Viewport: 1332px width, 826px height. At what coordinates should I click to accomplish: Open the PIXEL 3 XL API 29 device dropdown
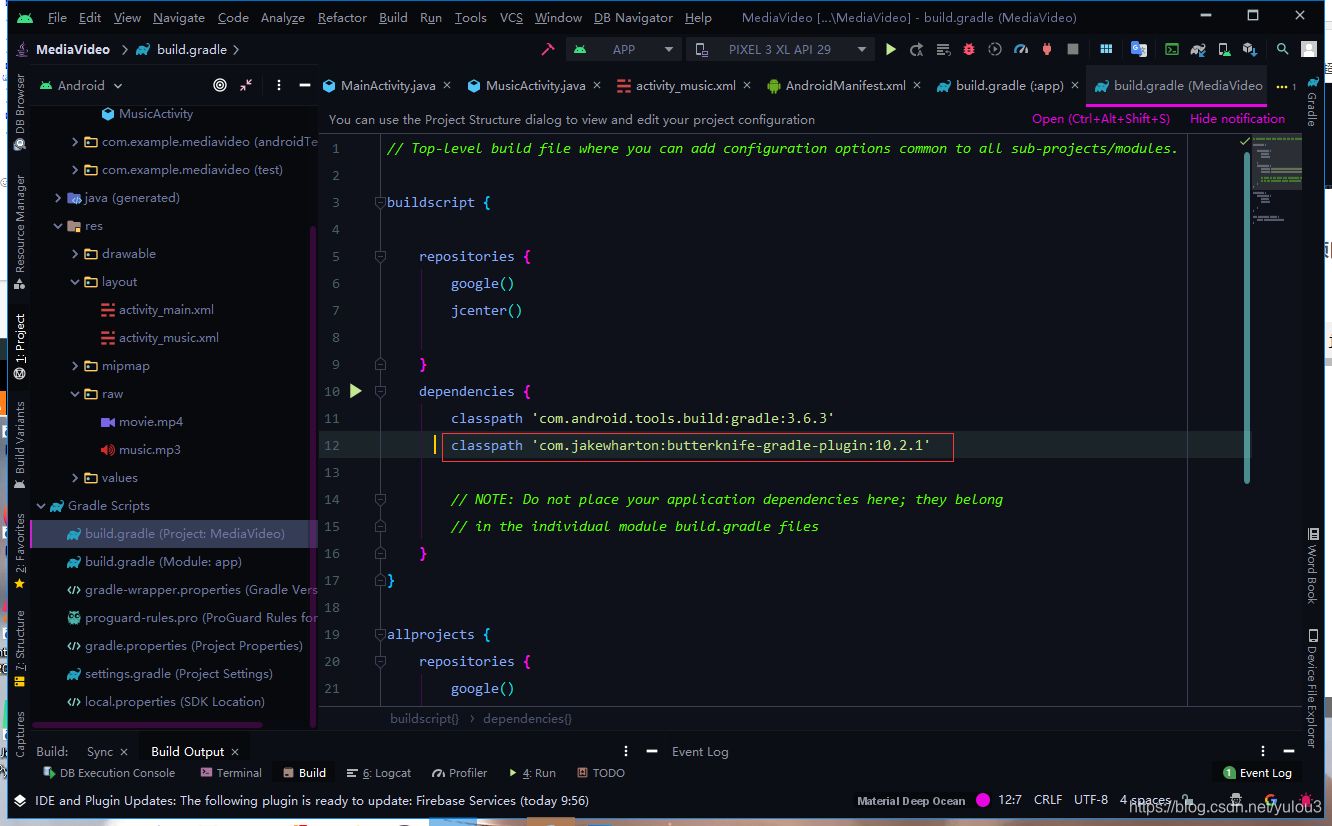coord(780,49)
